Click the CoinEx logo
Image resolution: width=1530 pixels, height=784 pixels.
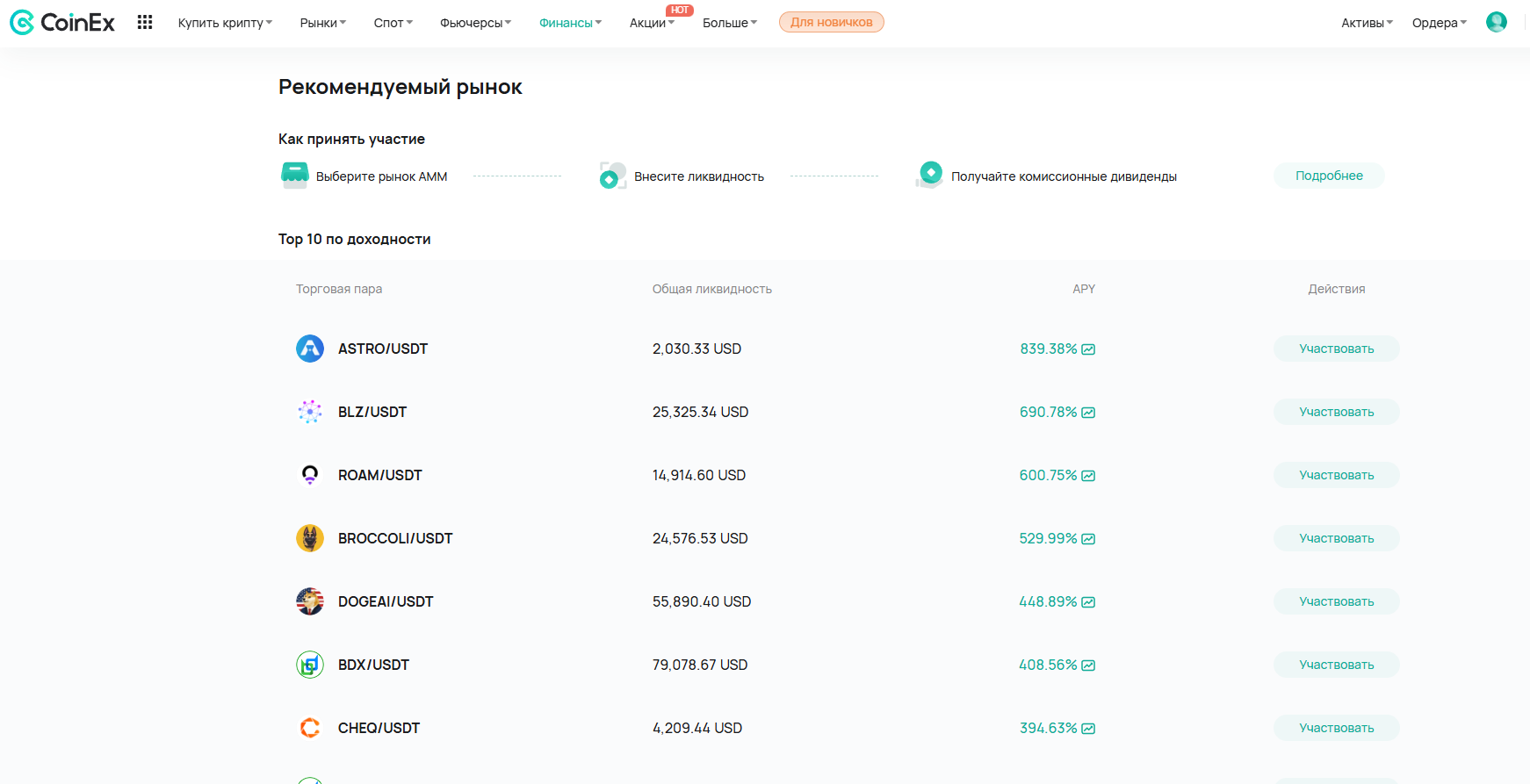tap(62, 22)
